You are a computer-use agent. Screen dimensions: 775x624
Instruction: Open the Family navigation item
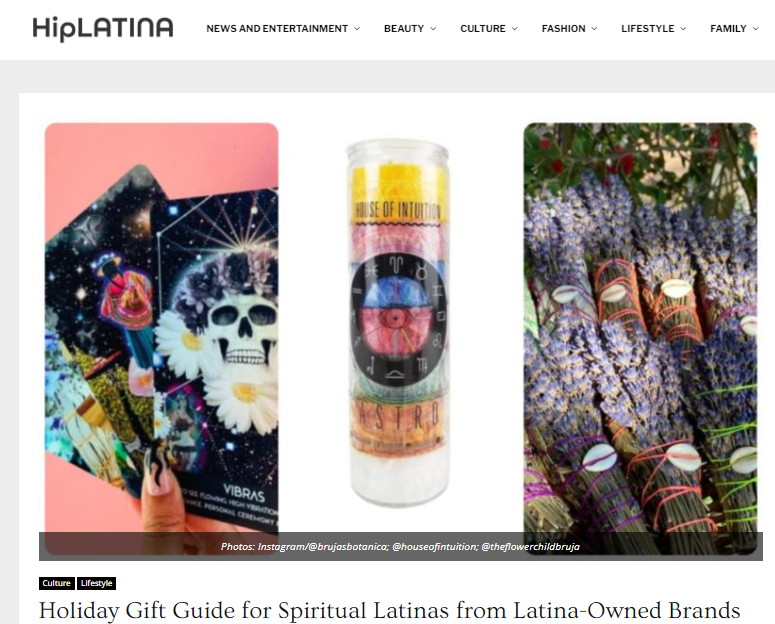coord(728,29)
